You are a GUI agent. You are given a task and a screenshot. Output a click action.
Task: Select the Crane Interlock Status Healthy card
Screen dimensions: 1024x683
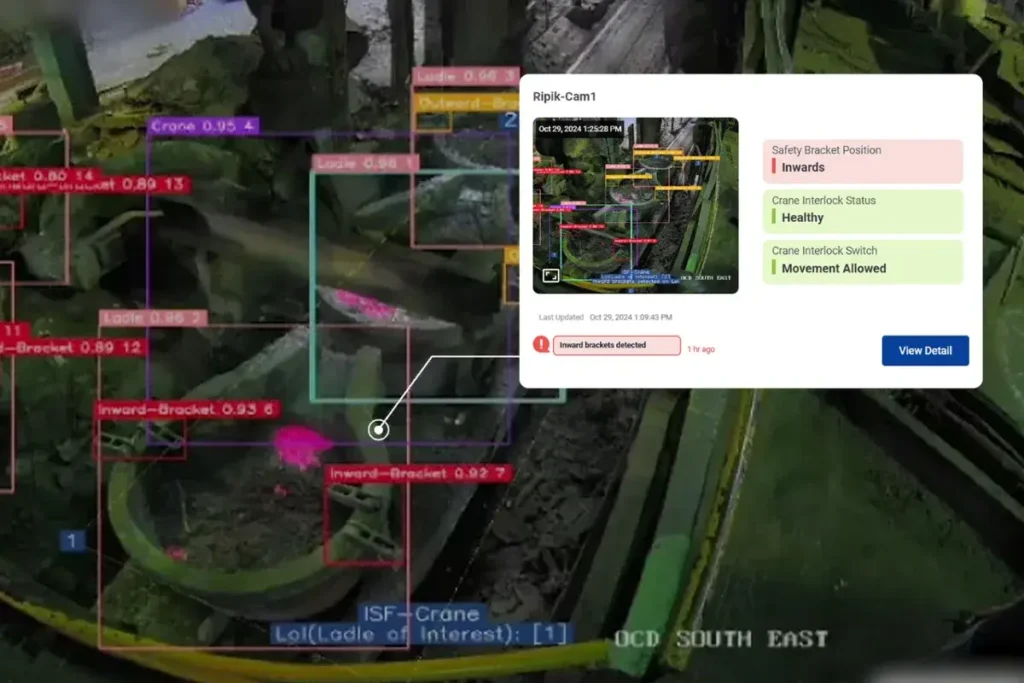(862, 210)
